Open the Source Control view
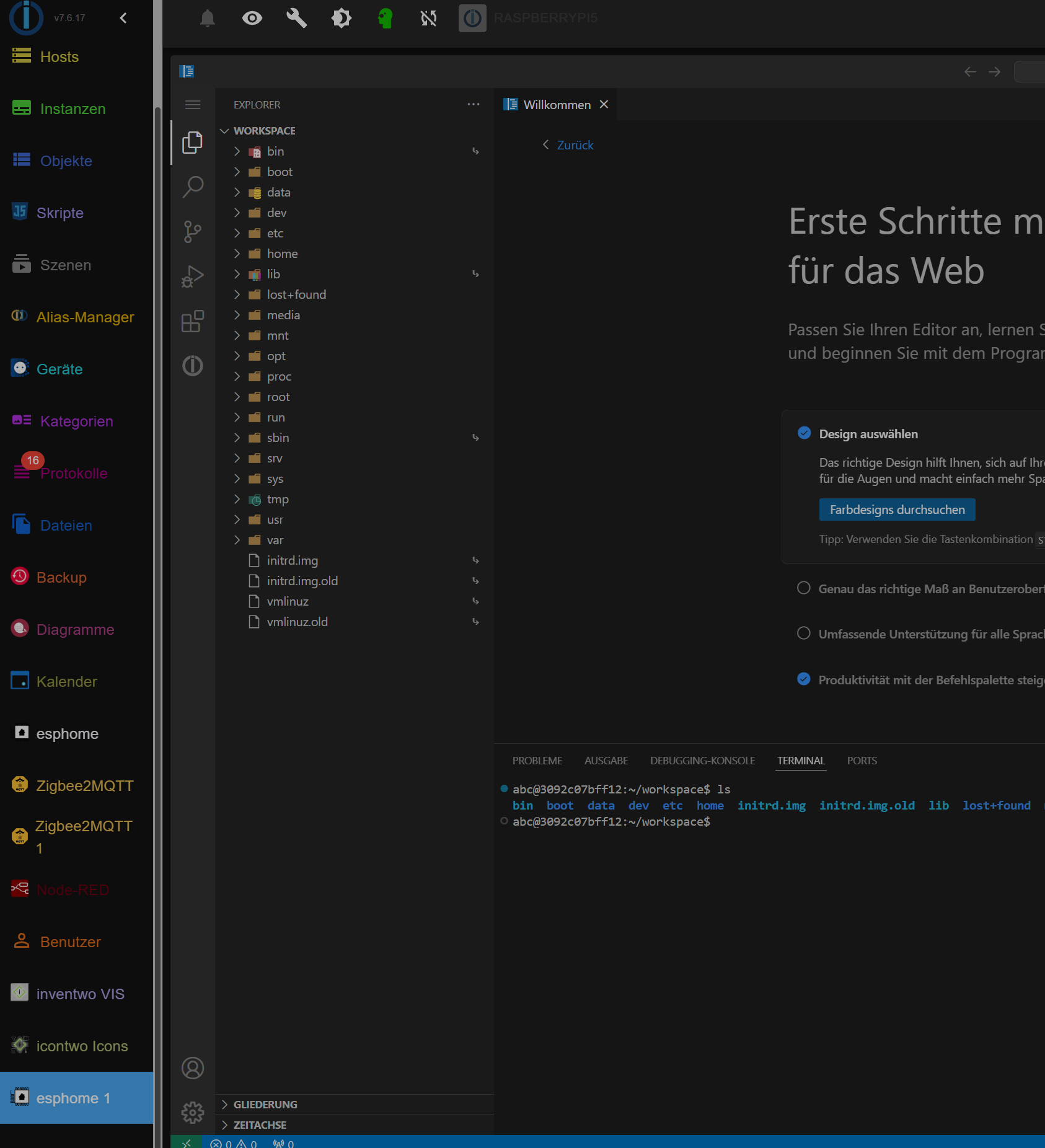The width and height of the screenshot is (1045, 1148). tap(193, 232)
